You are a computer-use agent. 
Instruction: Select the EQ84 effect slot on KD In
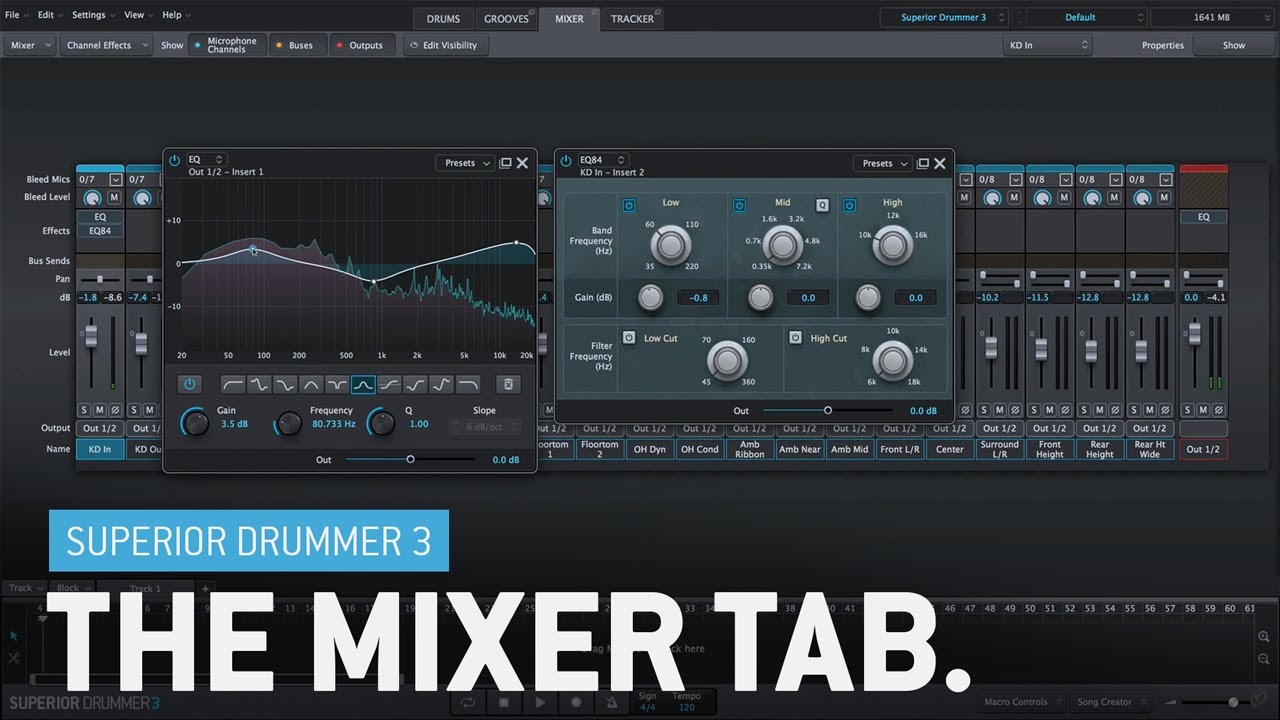pos(100,231)
